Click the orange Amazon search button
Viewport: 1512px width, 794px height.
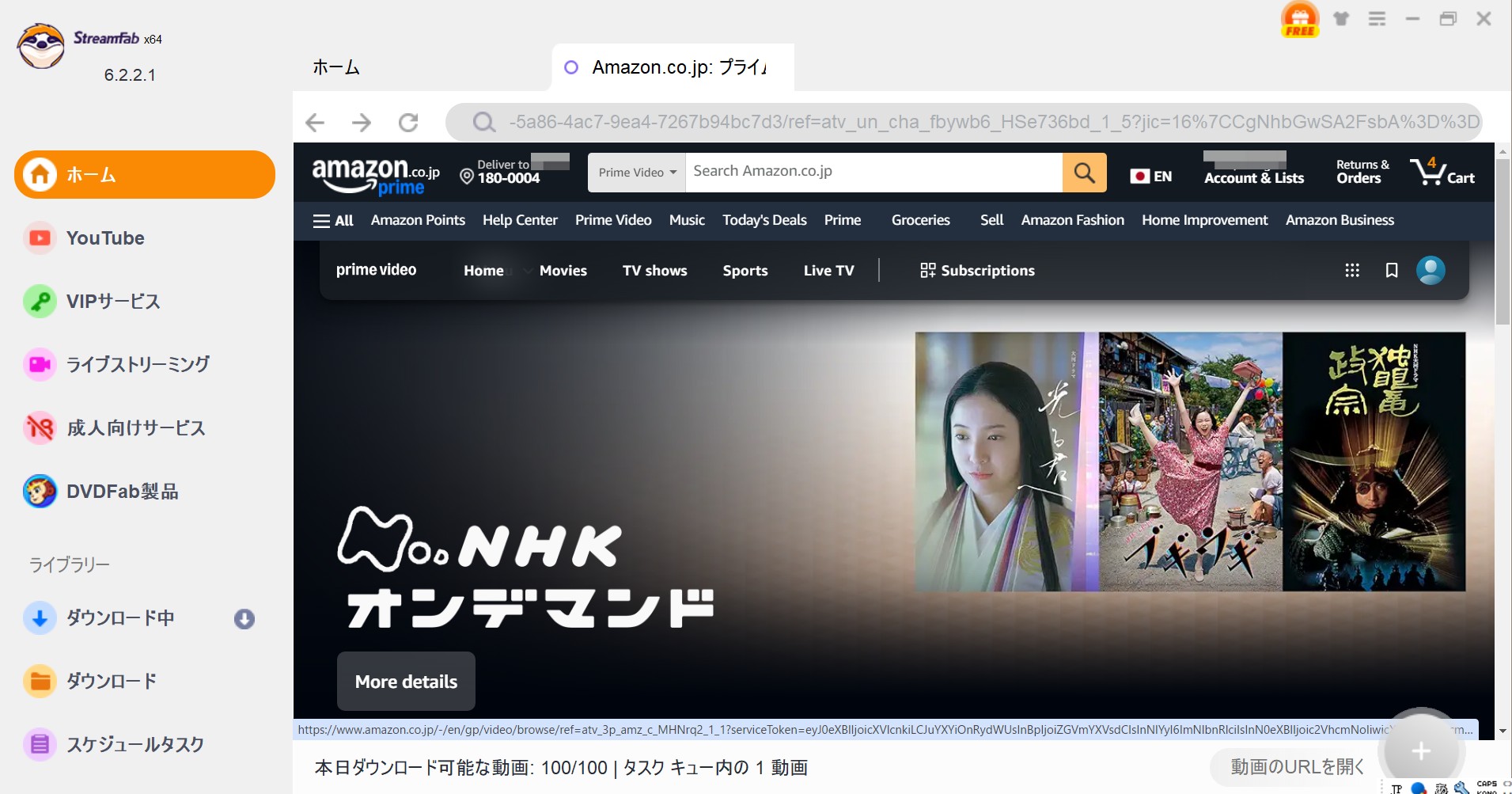coord(1084,173)
